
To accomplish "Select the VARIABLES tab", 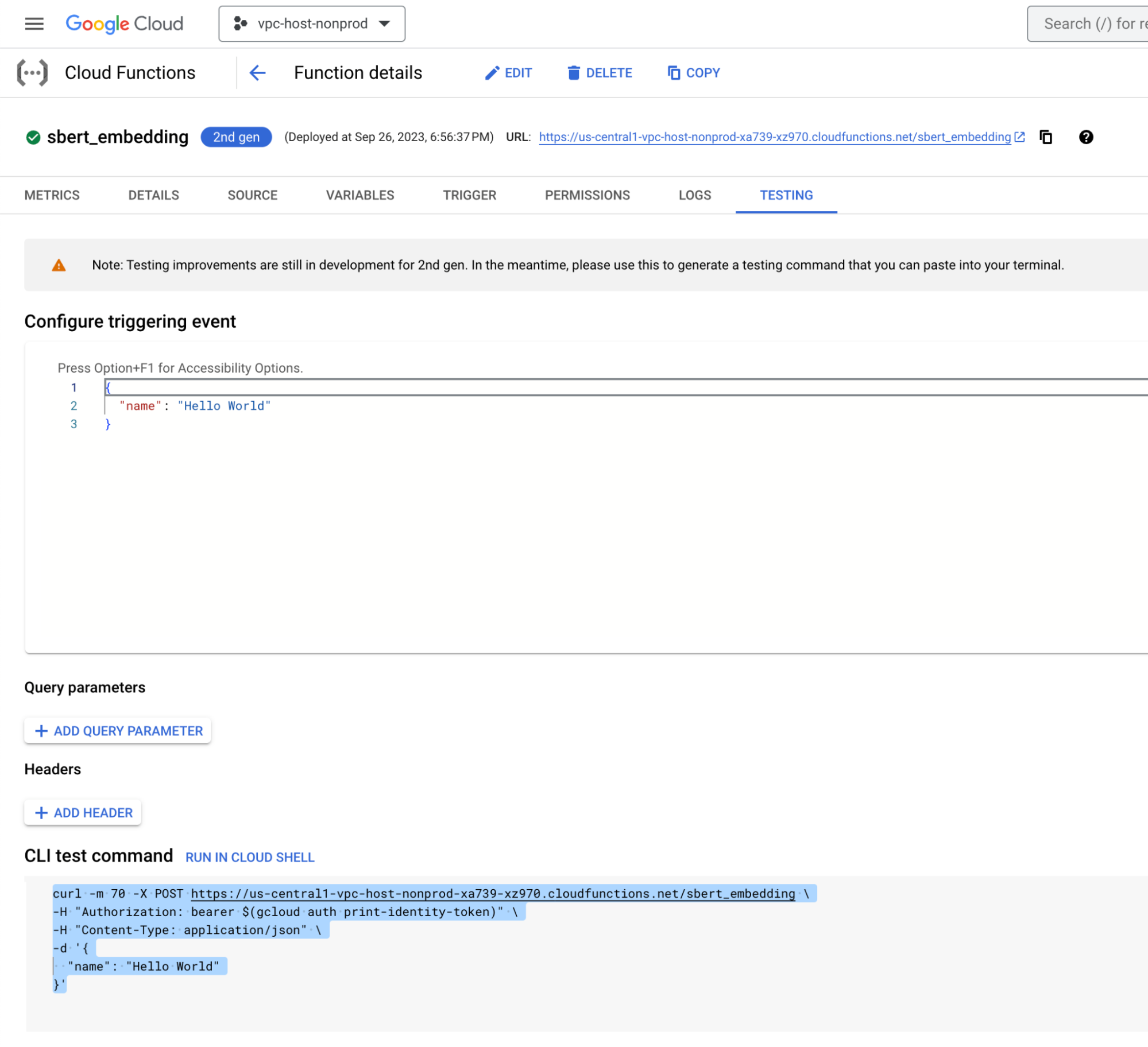I will click(359, 195).
